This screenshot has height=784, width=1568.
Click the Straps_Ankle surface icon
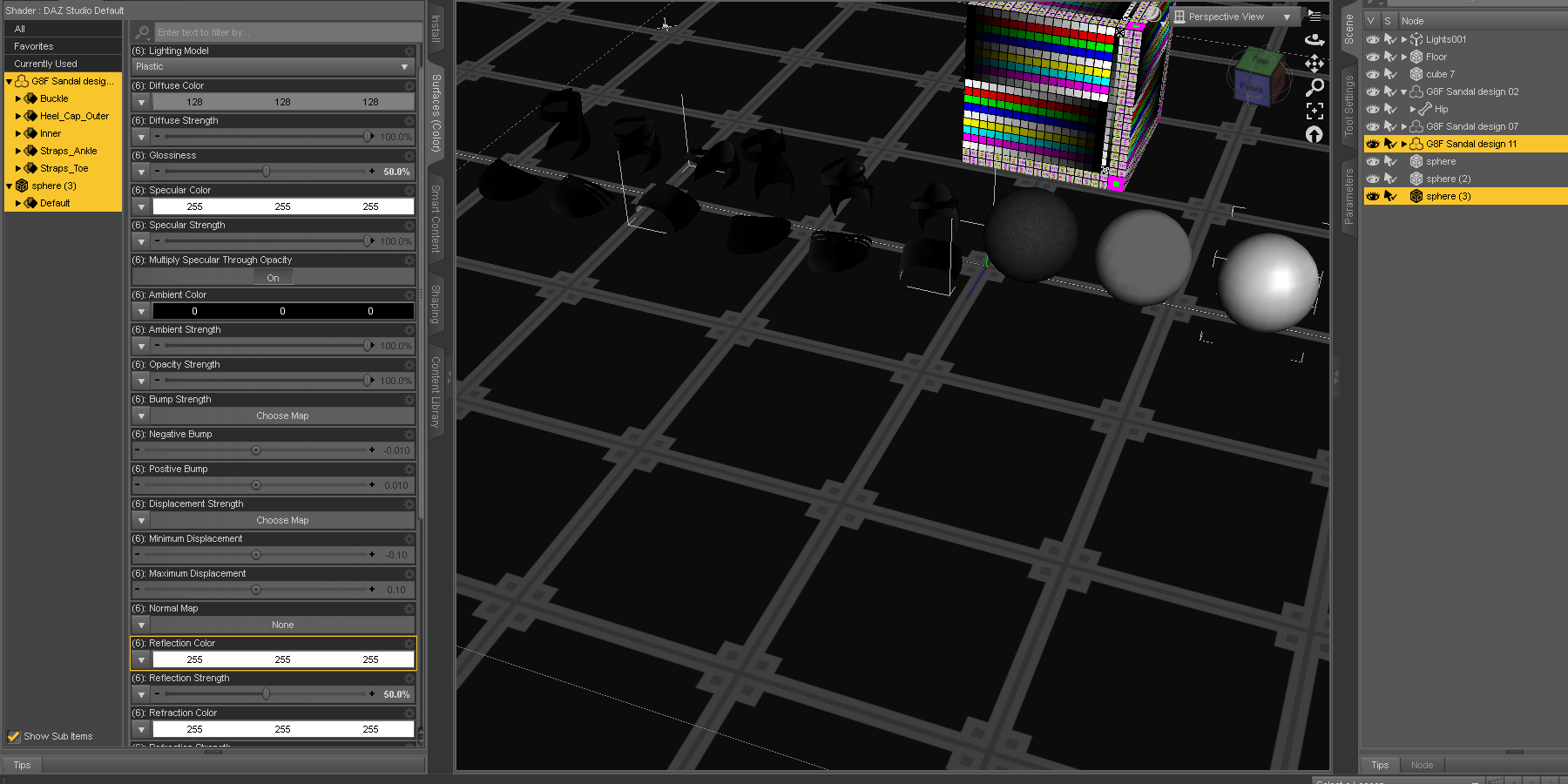[30, 151]
